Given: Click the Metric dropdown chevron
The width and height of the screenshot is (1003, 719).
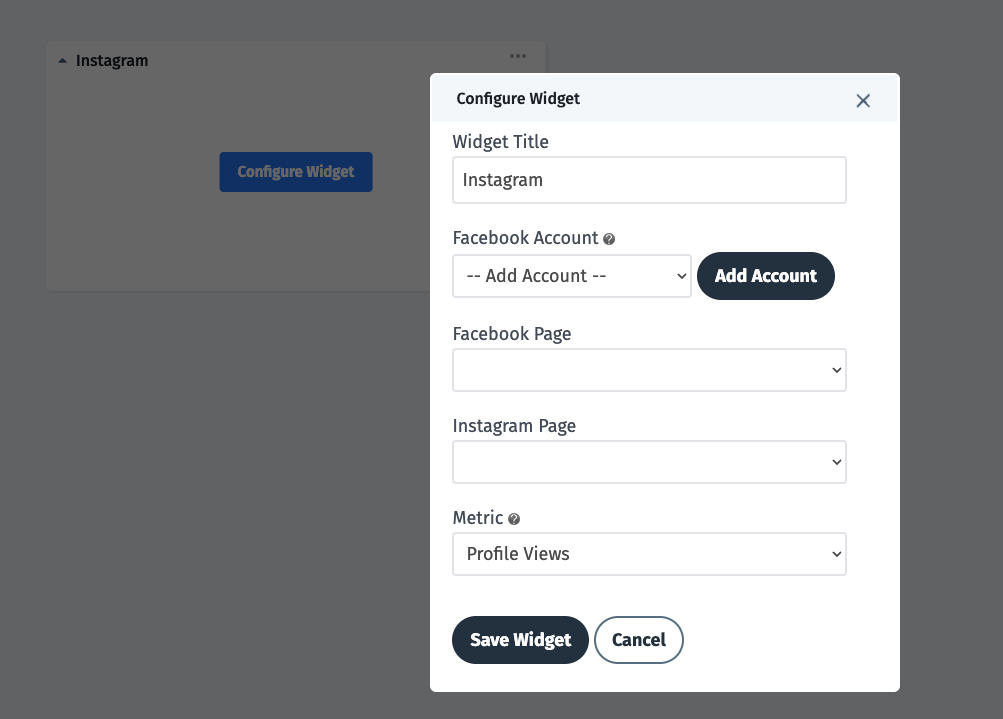Looking at the screenshot, I should tap(836, 554).
